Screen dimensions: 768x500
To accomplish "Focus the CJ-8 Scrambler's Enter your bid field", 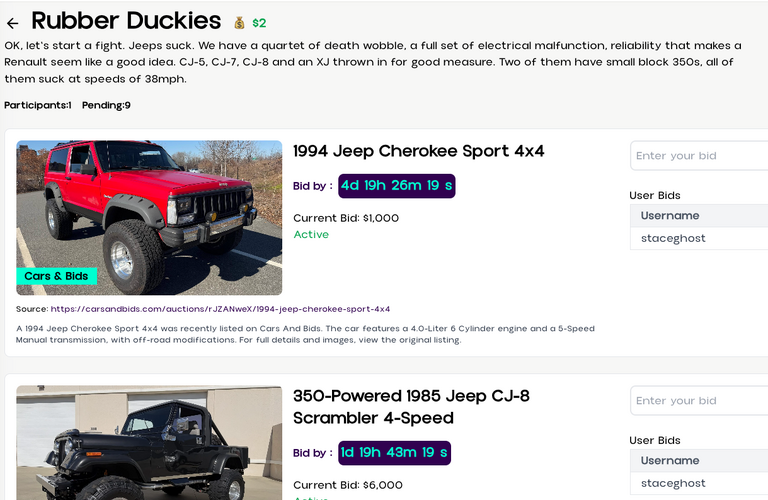I will pyautogui.click(x=699, y=401).
